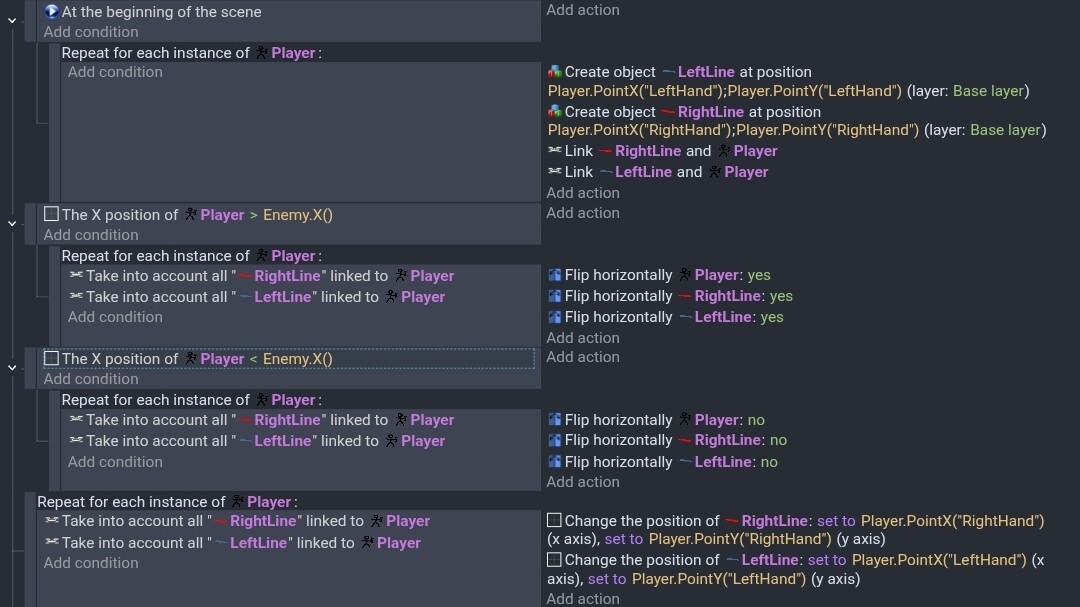Collapse the 'At the beginning of the scene' event
The image size is (1080, 607).
click(12, 21)
